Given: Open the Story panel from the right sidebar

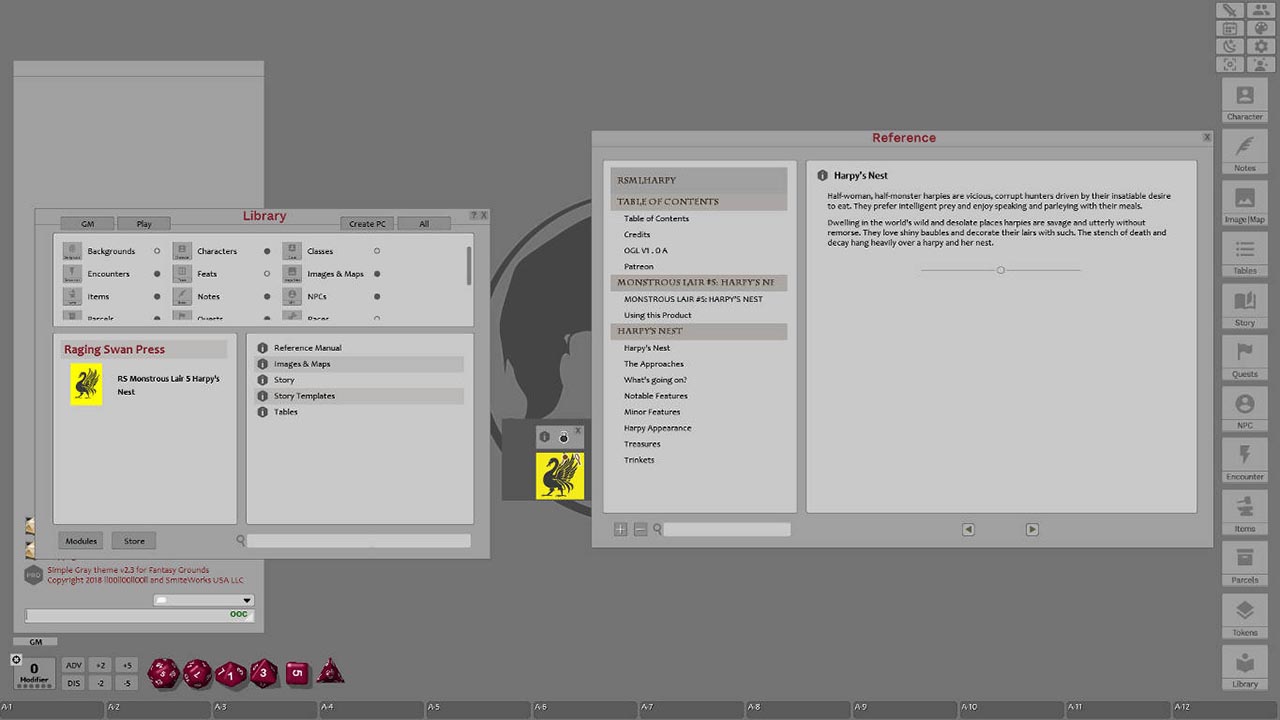Looking at the screenshot, I should pyautogui.click(x=1244, y=306).
